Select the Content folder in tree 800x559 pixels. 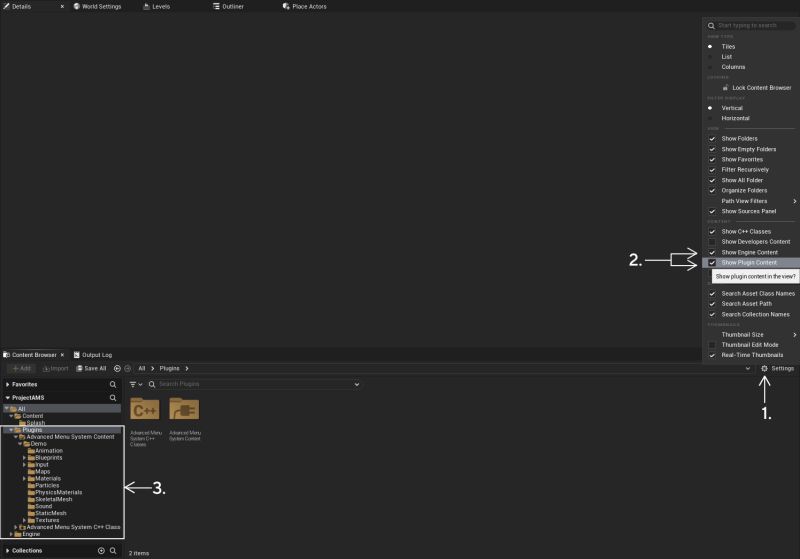pos(32,416)
